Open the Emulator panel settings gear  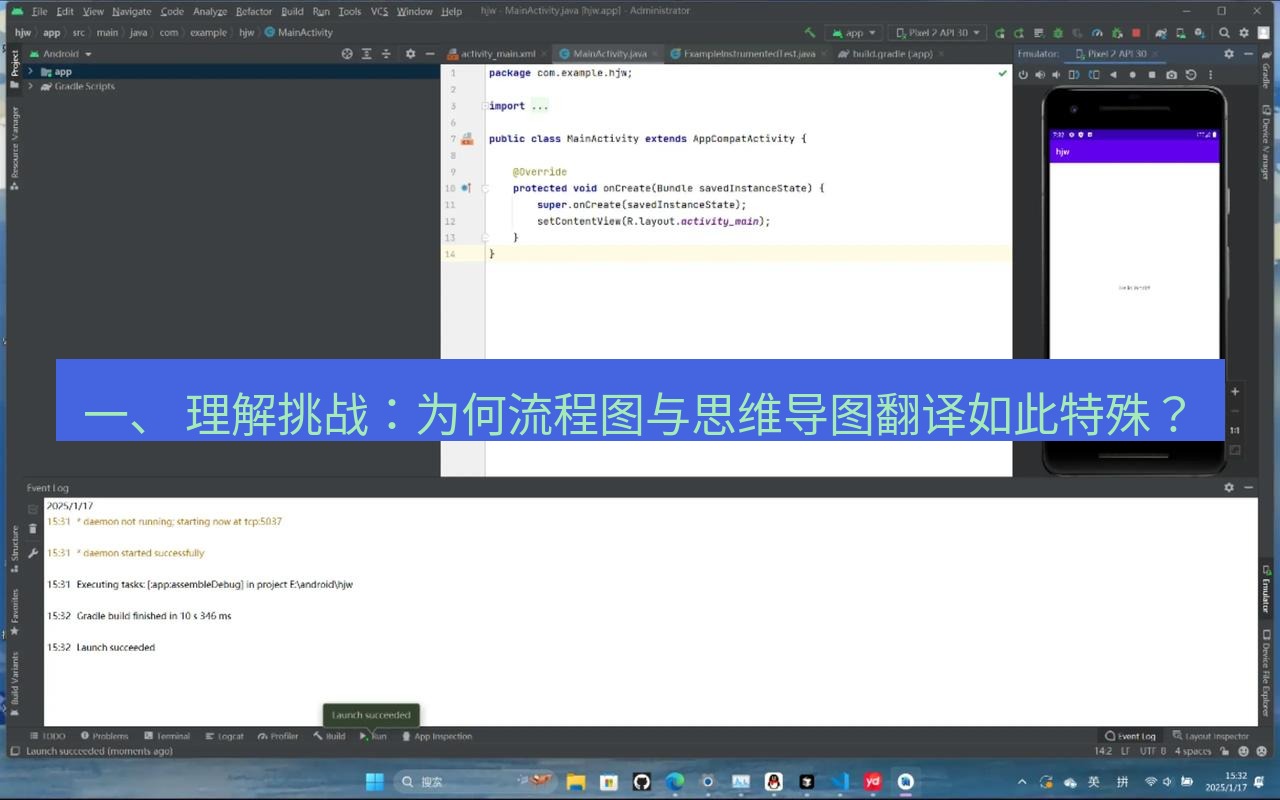pos(1229,54)
